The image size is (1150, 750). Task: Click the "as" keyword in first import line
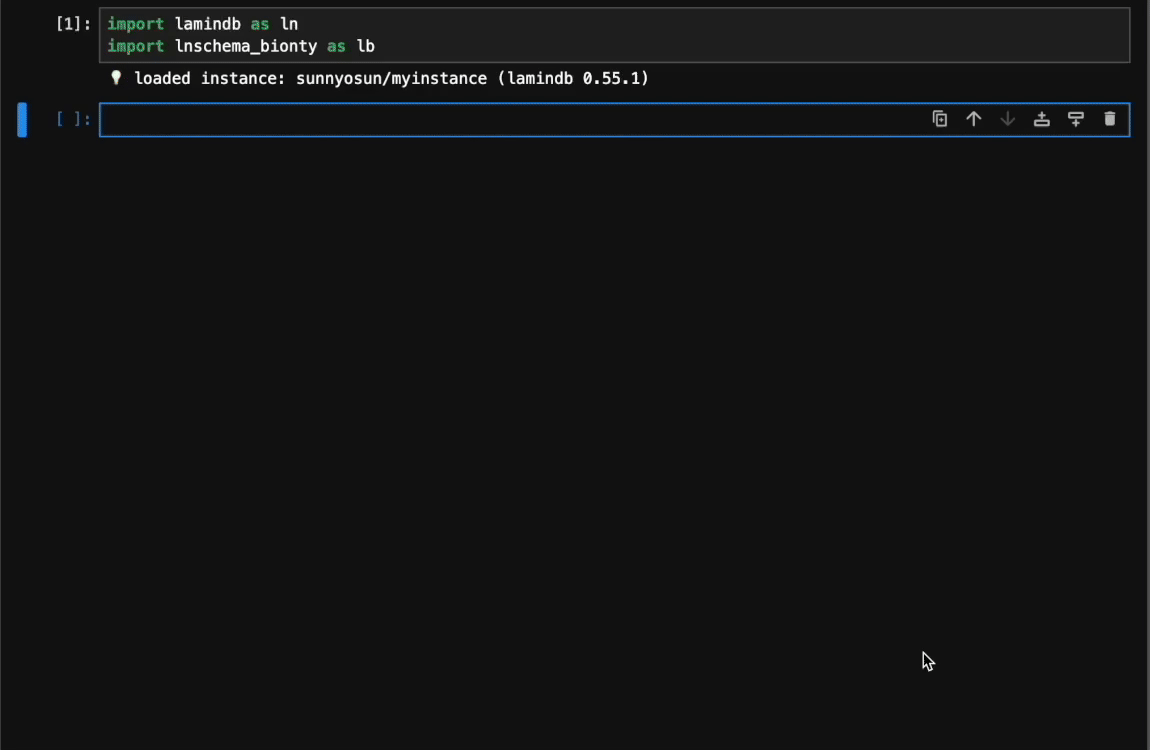[260, 23]
